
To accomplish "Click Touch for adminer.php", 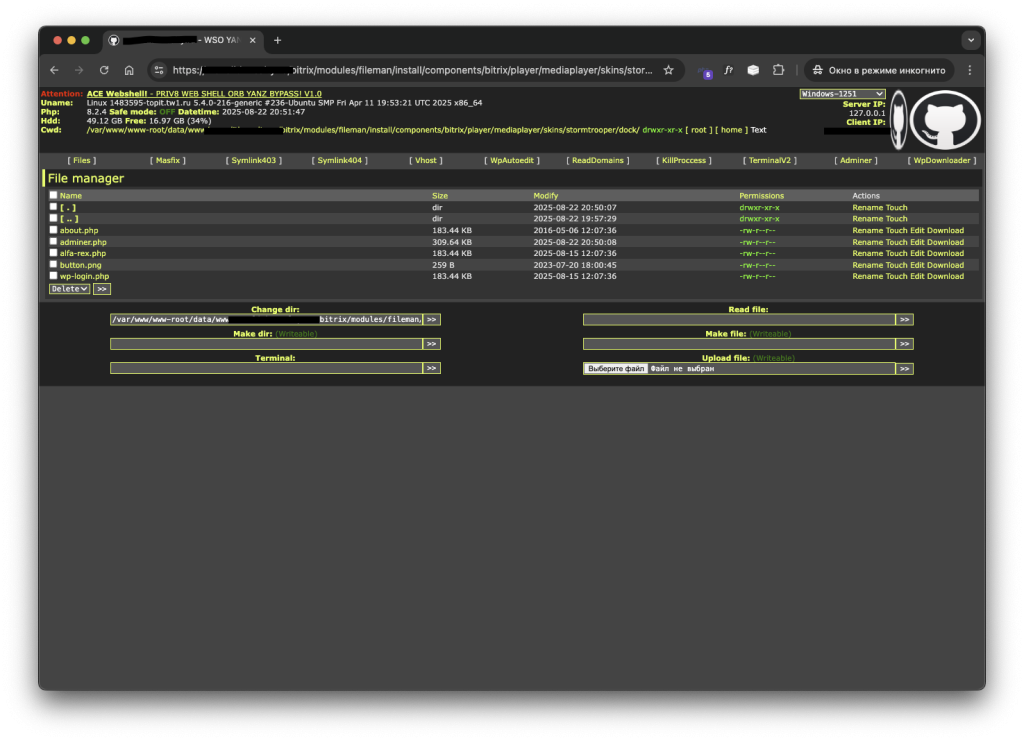I will pyautogui.click(x=896, y=242).
